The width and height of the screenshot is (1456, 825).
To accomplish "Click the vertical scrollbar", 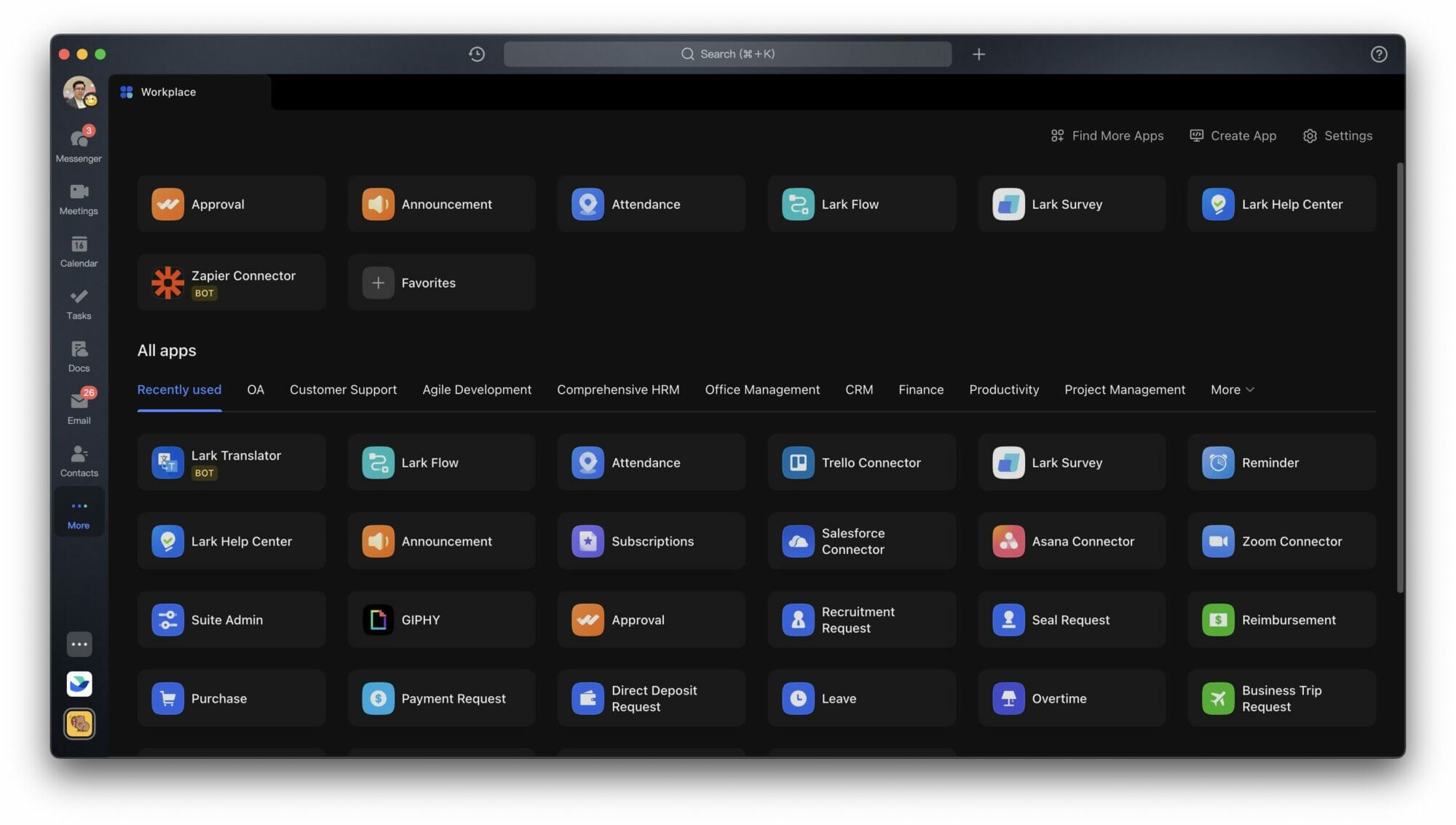I will pyautogui.click(x=1399, y=377).
